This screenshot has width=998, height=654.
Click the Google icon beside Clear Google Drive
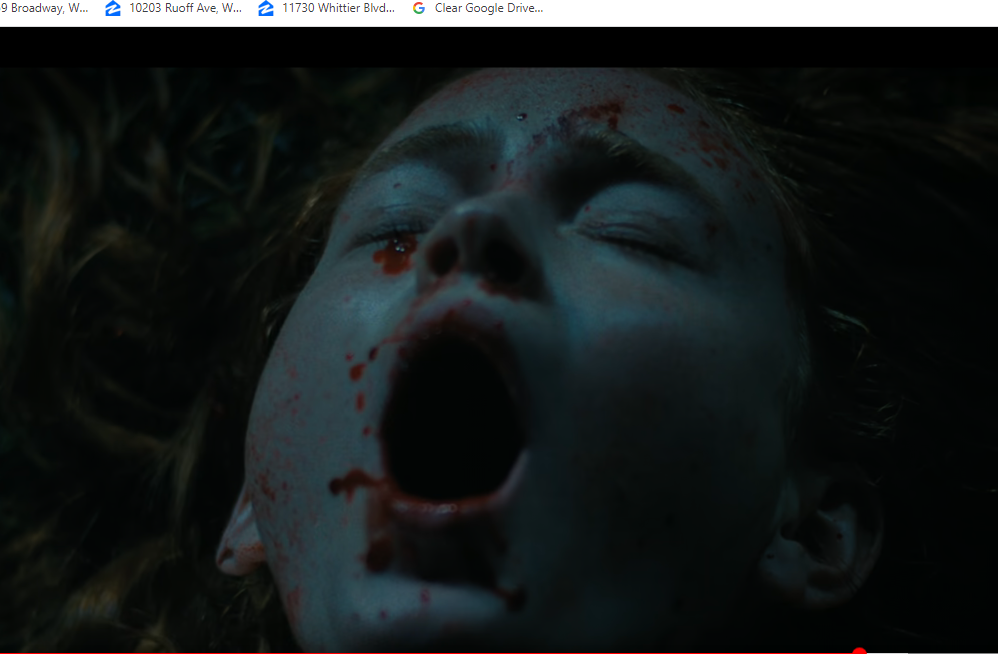pyautogui.click(x=419, y=8)
